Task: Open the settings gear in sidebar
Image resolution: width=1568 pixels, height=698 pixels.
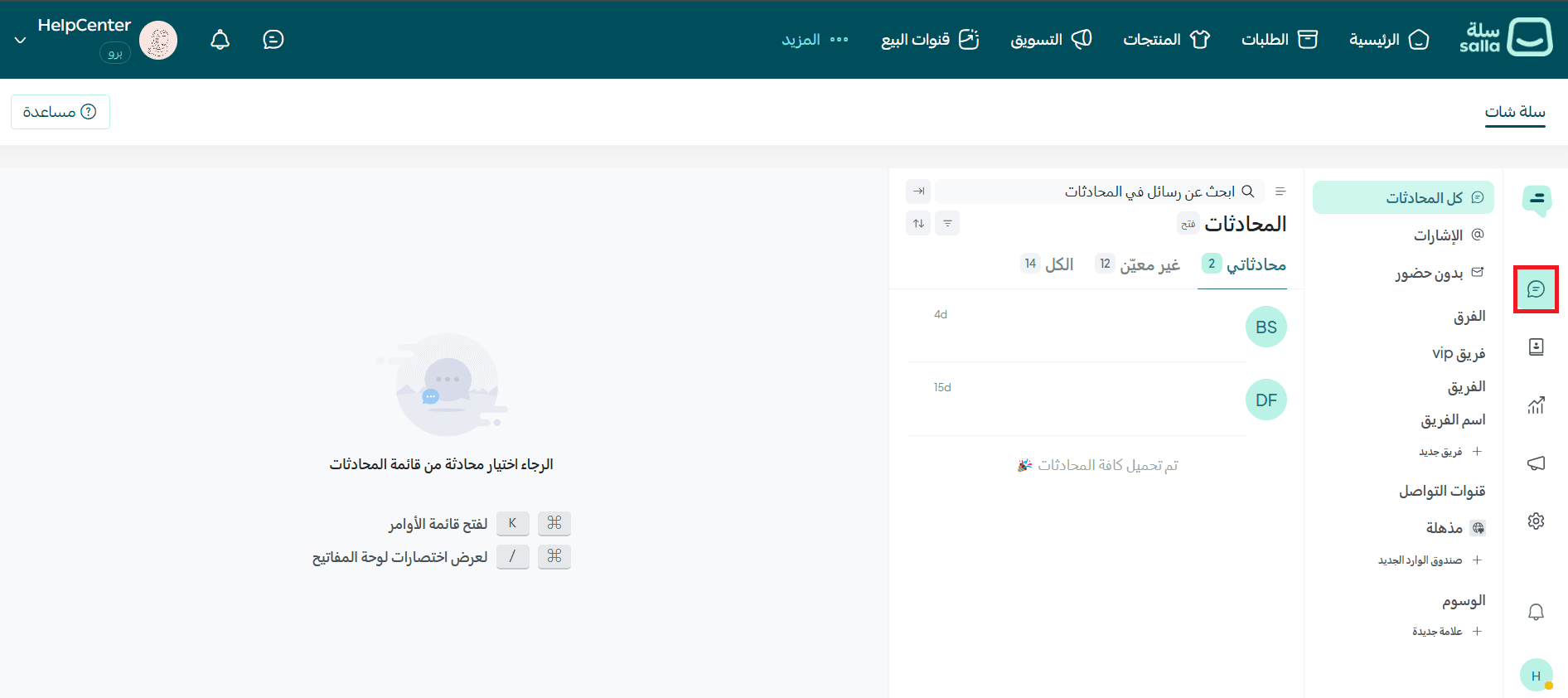Action: (1536, 521)
